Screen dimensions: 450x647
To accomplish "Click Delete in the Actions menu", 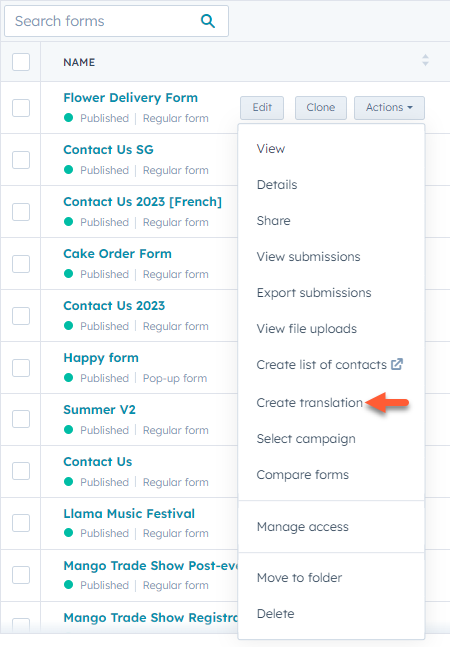I will pos(276,614).
